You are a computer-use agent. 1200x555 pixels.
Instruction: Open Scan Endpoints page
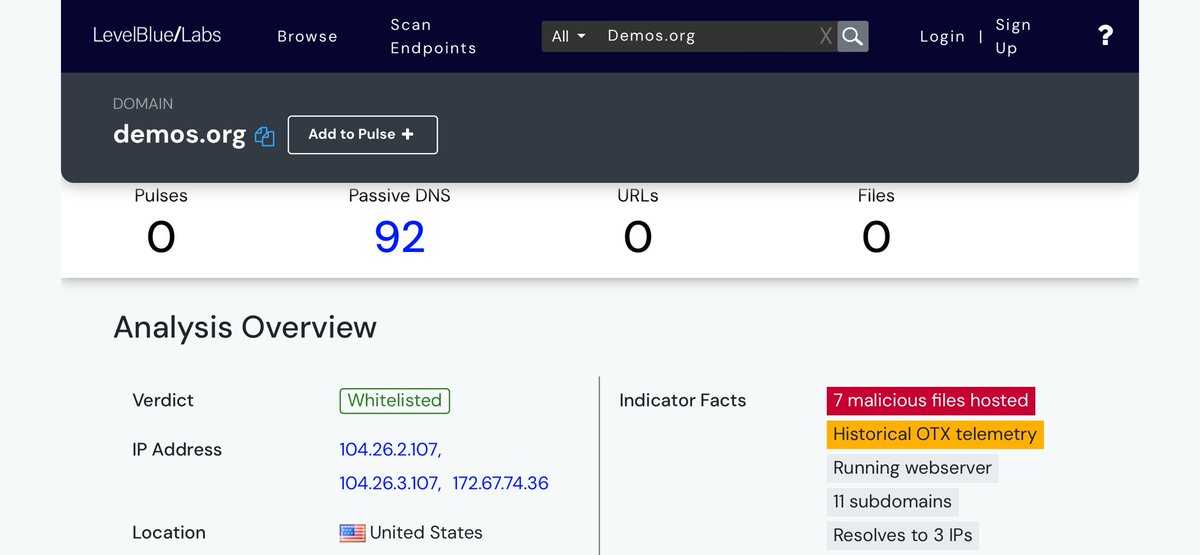(433, 36)
